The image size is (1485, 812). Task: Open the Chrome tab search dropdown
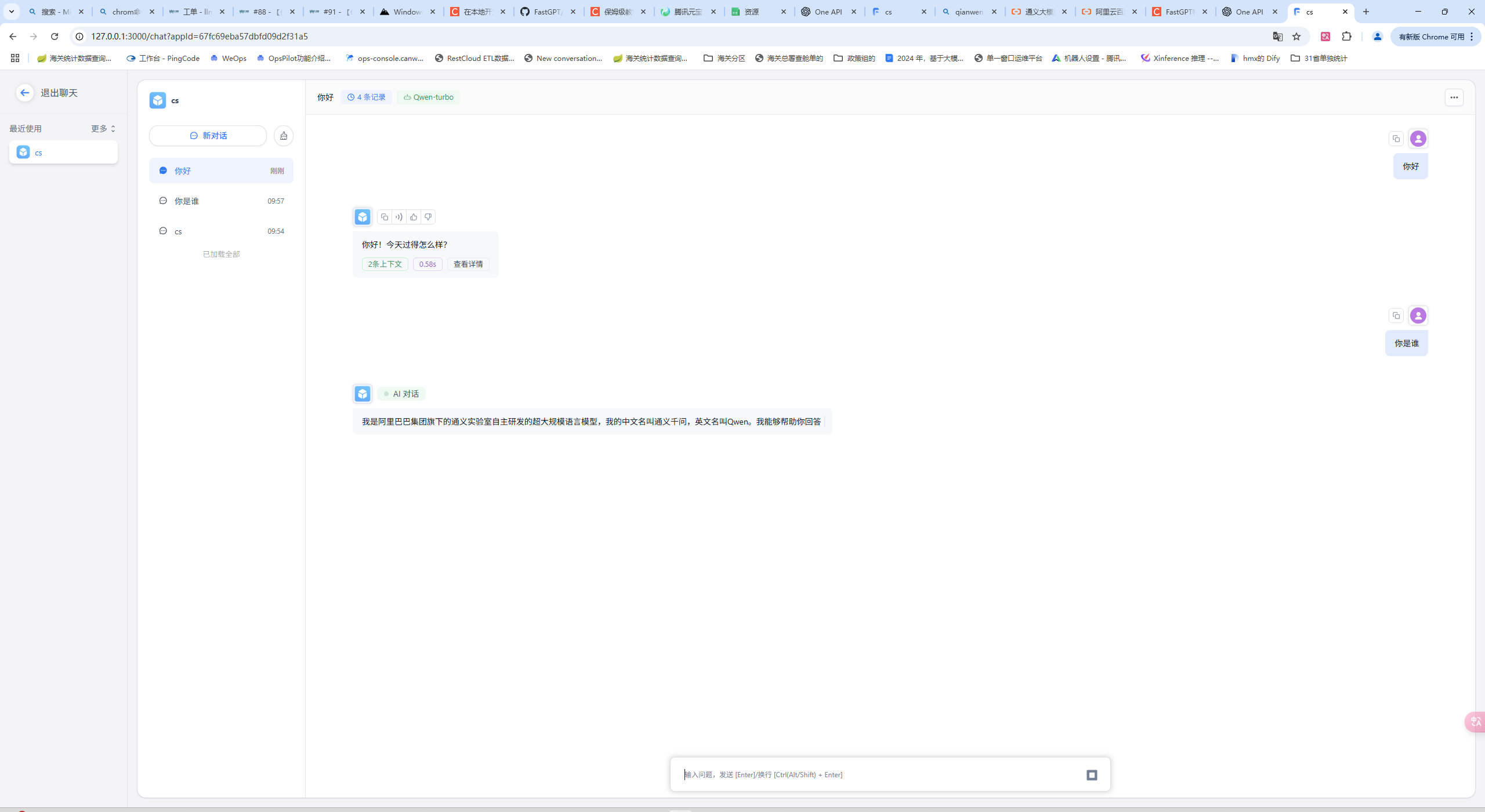(11, 12)
